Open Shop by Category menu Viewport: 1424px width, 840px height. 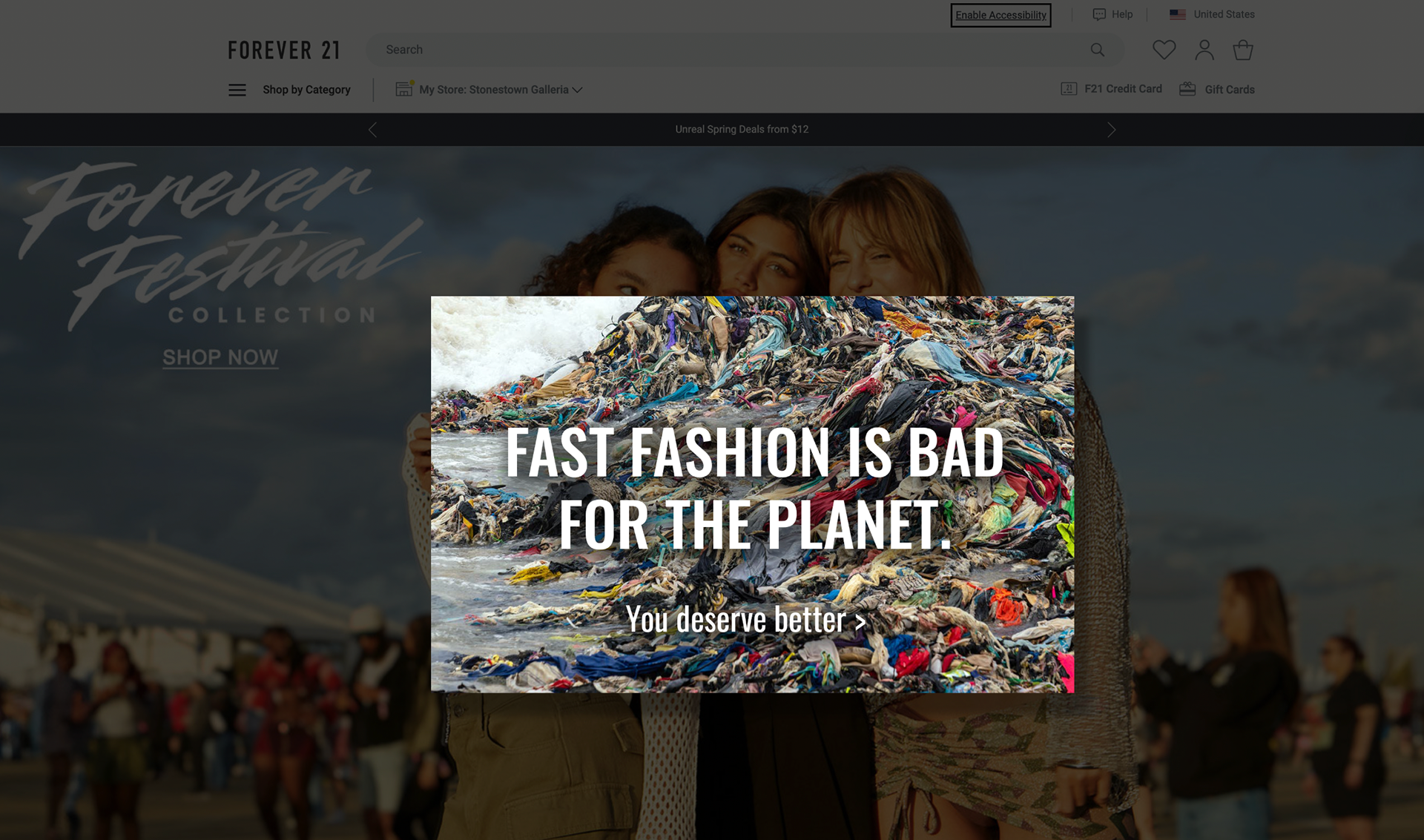click(x=306, y=90)
